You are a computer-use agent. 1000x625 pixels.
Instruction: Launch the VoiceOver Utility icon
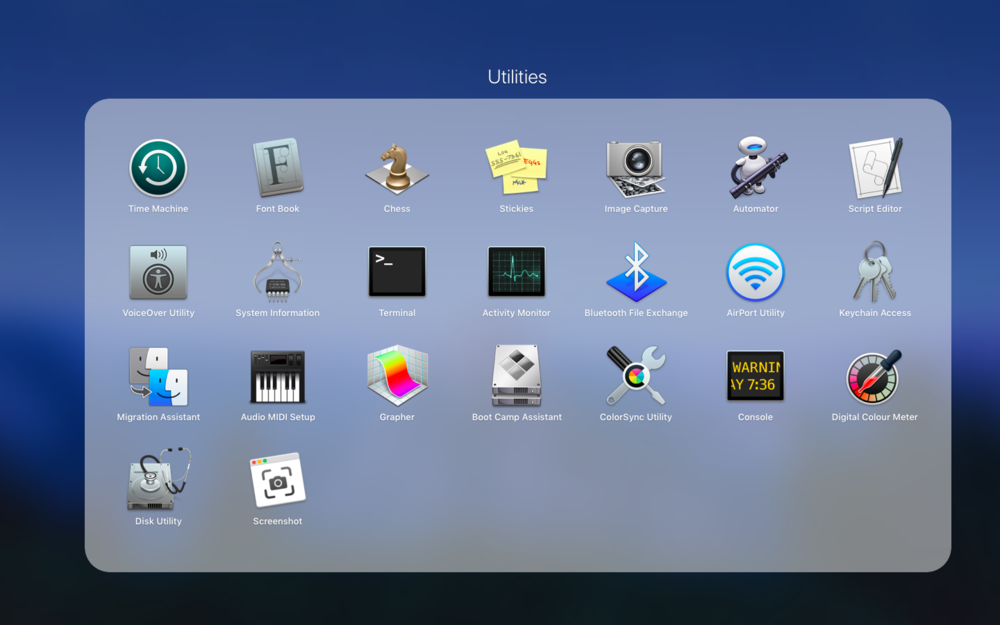pyautogui.click(x=158, y=272)
